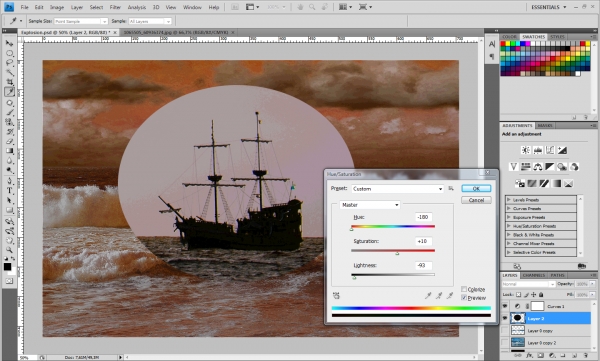Switch to the Styles tab

coord(557,37)
